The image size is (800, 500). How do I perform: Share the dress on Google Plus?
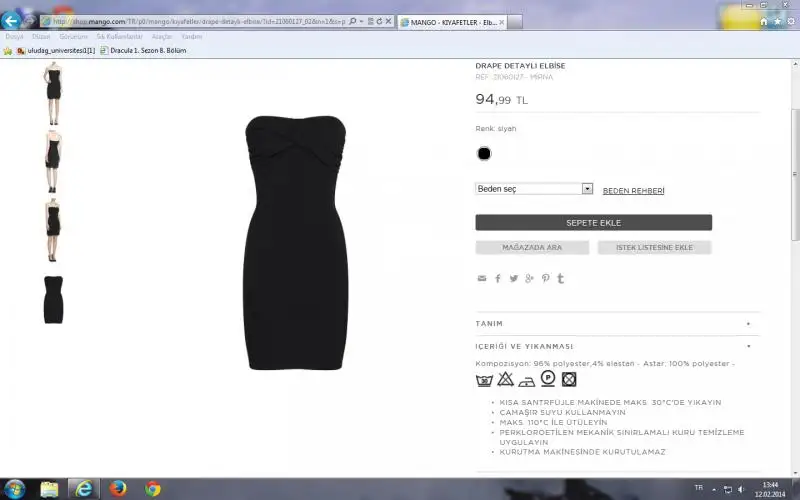click(x=530, y=278)
